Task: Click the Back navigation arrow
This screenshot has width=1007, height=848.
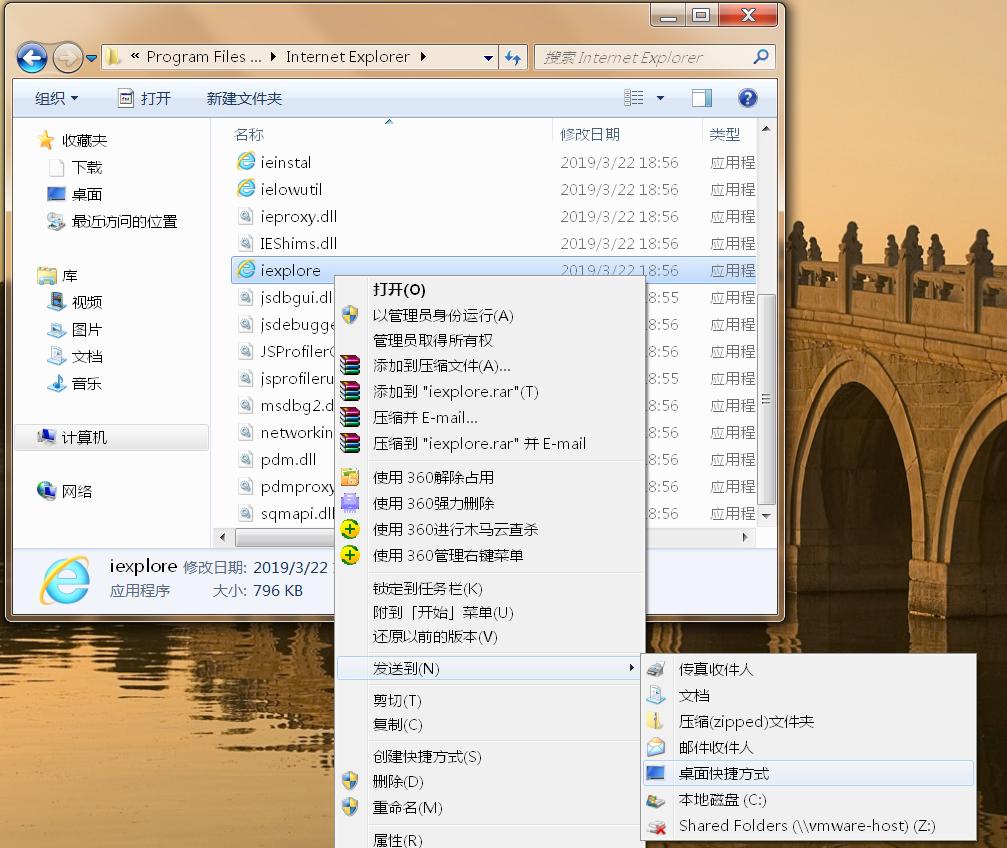Action: click(x=31, y=57)
